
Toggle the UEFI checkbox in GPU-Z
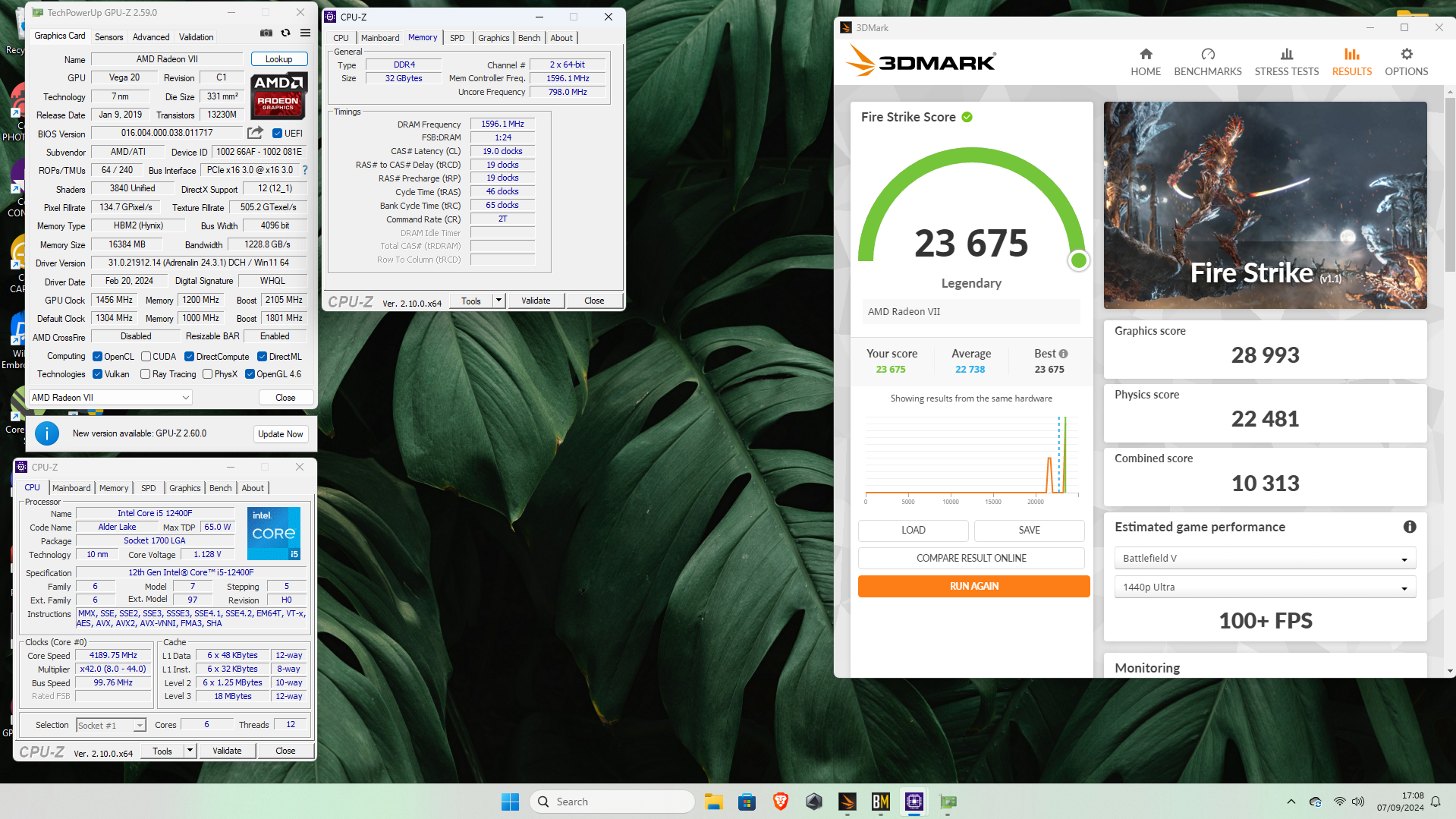coord(277,133)
